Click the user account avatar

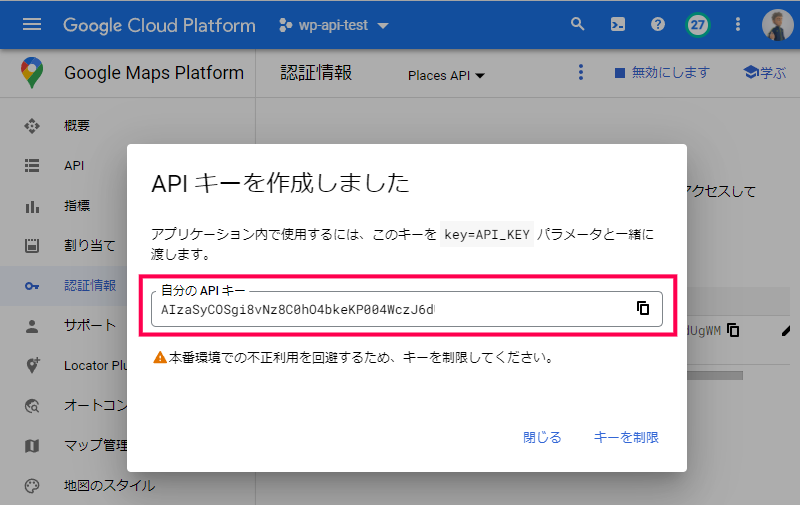778,24
